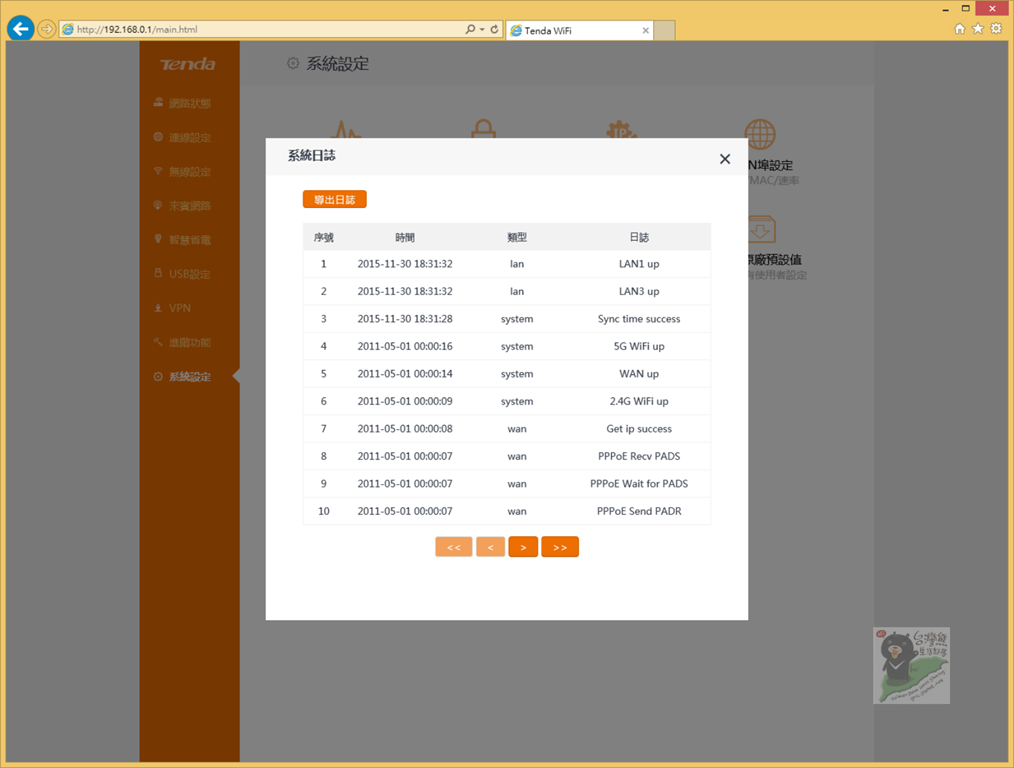The height and width of the screenshot is (768, 1014).
Task: Open 連線設定 in sidebar
Action: coord(189,137)
